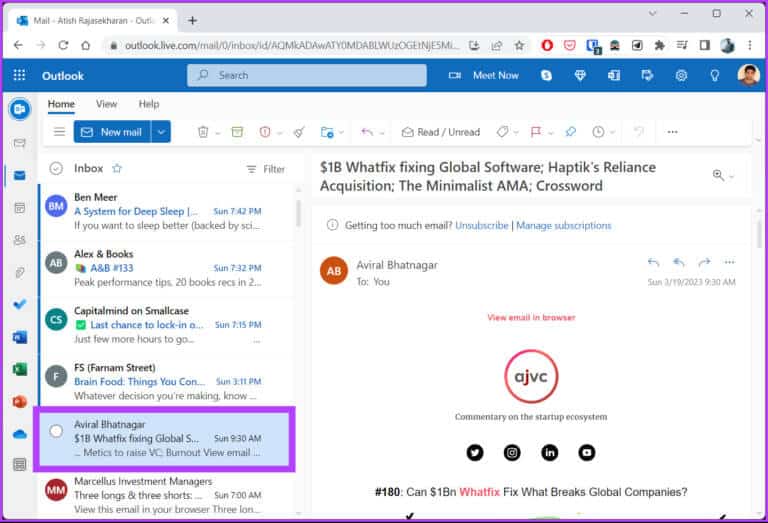Open the tips lightbulb icon
Image resolution: width=768 pixels, height=523 pixels.
(715, 75)
